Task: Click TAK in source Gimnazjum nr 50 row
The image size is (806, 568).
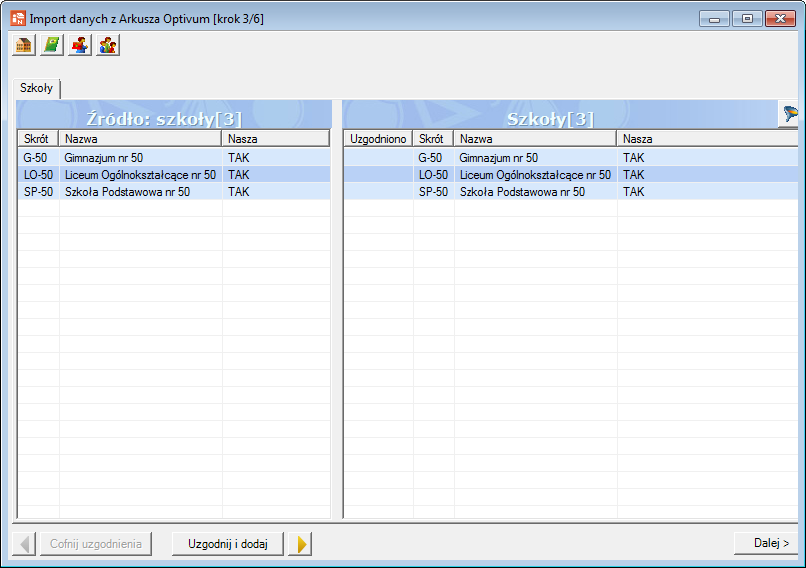Action: [239, 158]
